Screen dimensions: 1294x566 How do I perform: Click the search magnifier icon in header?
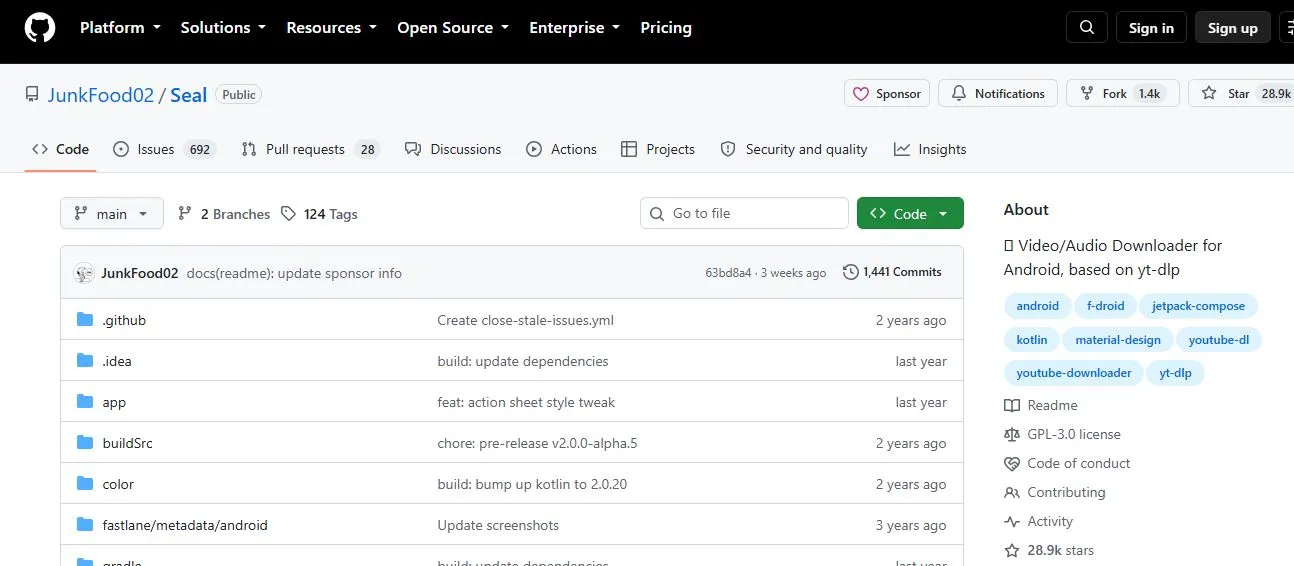tap(1087, 28)
